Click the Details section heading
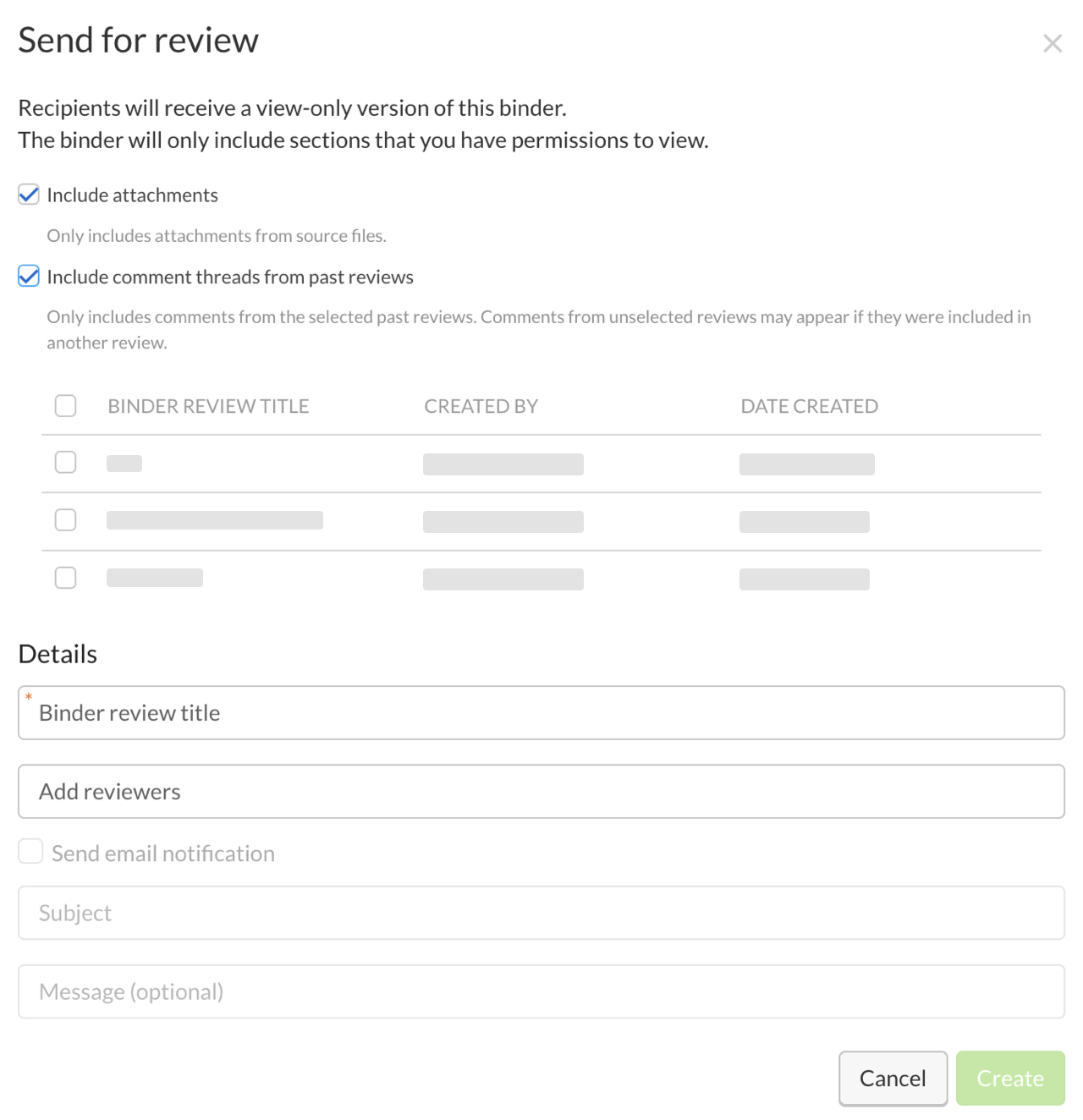1083x1120 pixels. pos(57,653)
